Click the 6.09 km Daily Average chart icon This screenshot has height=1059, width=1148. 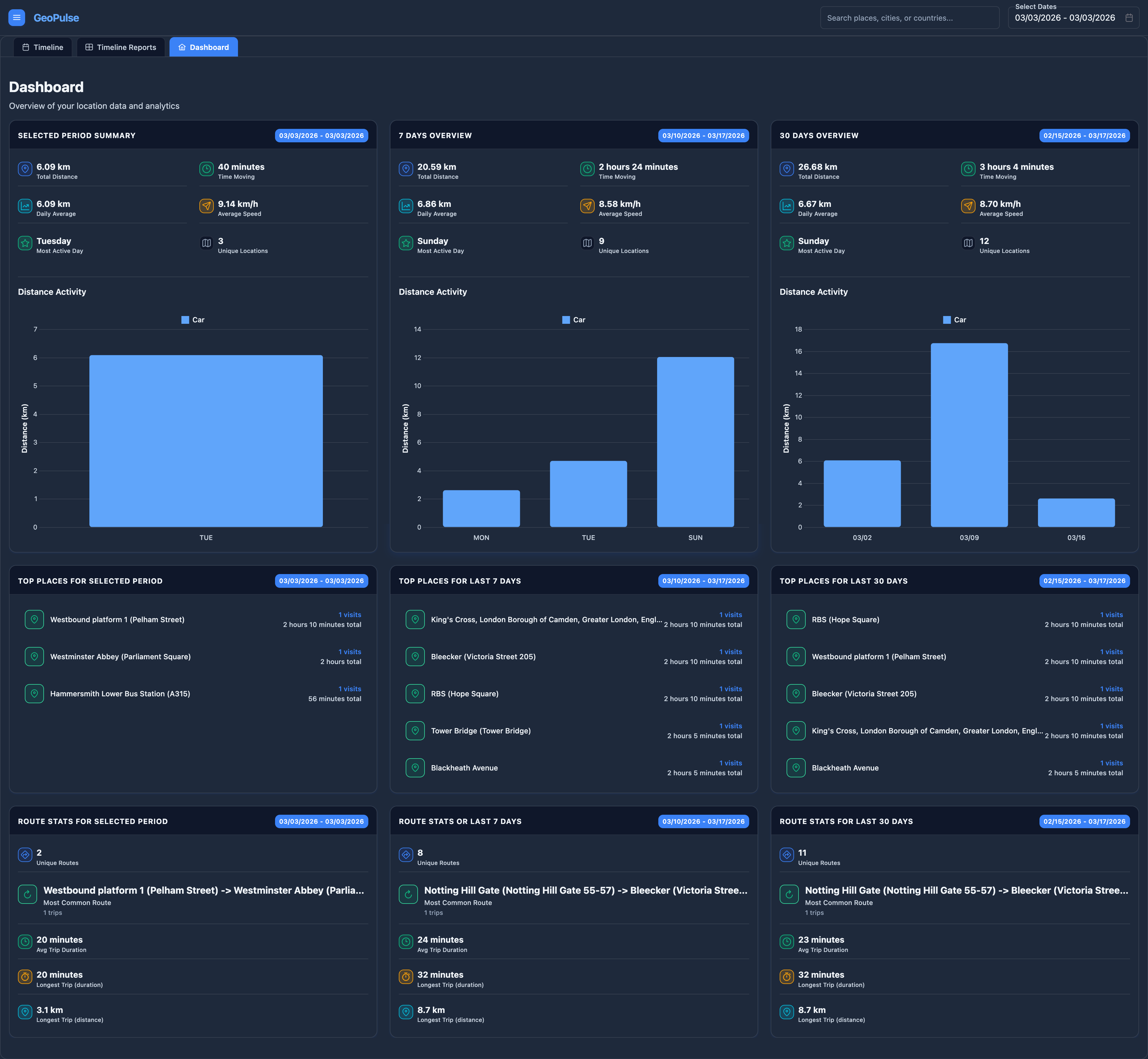[25, 206]
